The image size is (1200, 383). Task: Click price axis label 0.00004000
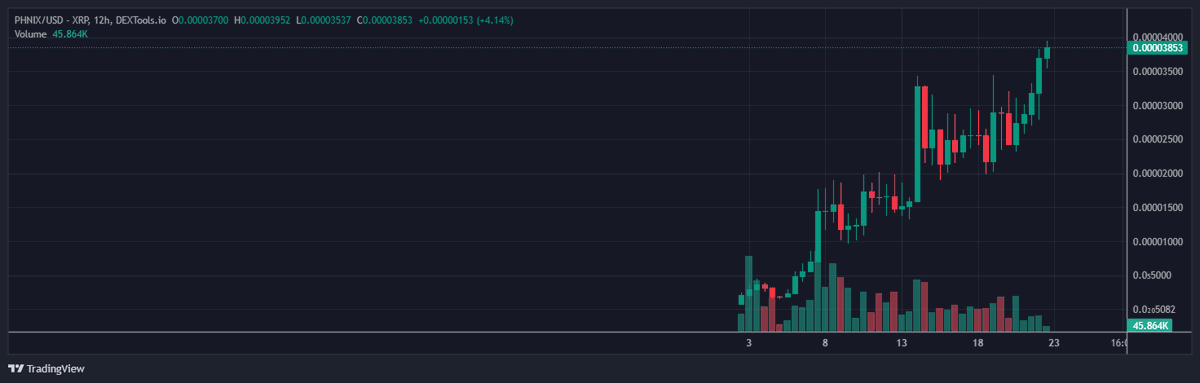pos(1158,38)
